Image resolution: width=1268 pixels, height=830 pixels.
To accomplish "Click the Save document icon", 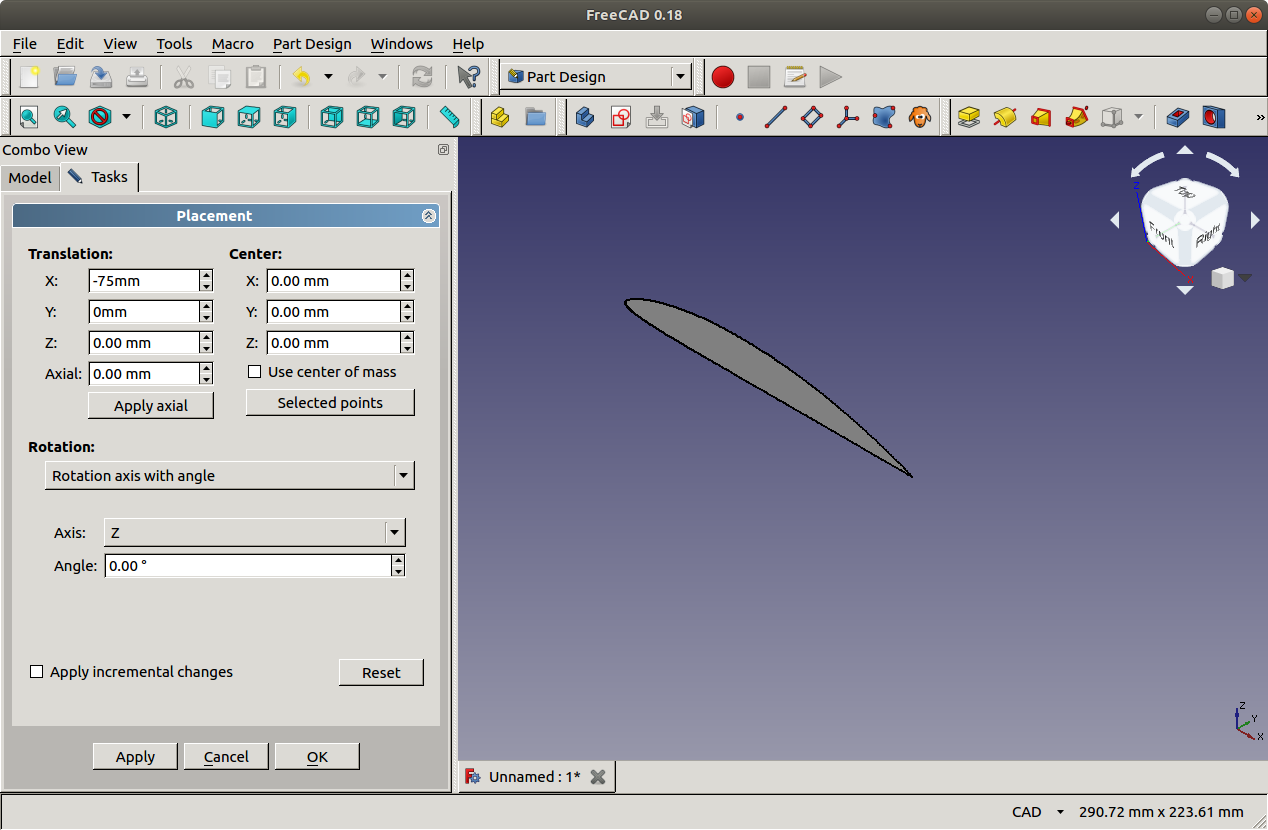I will coord(101,77).
